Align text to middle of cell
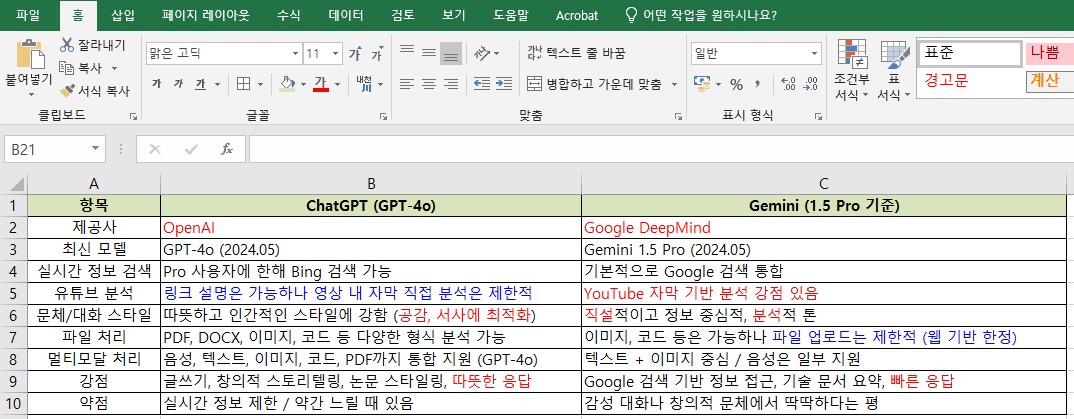Screen dimensions: 1074x419 click(x=429, y=53)
